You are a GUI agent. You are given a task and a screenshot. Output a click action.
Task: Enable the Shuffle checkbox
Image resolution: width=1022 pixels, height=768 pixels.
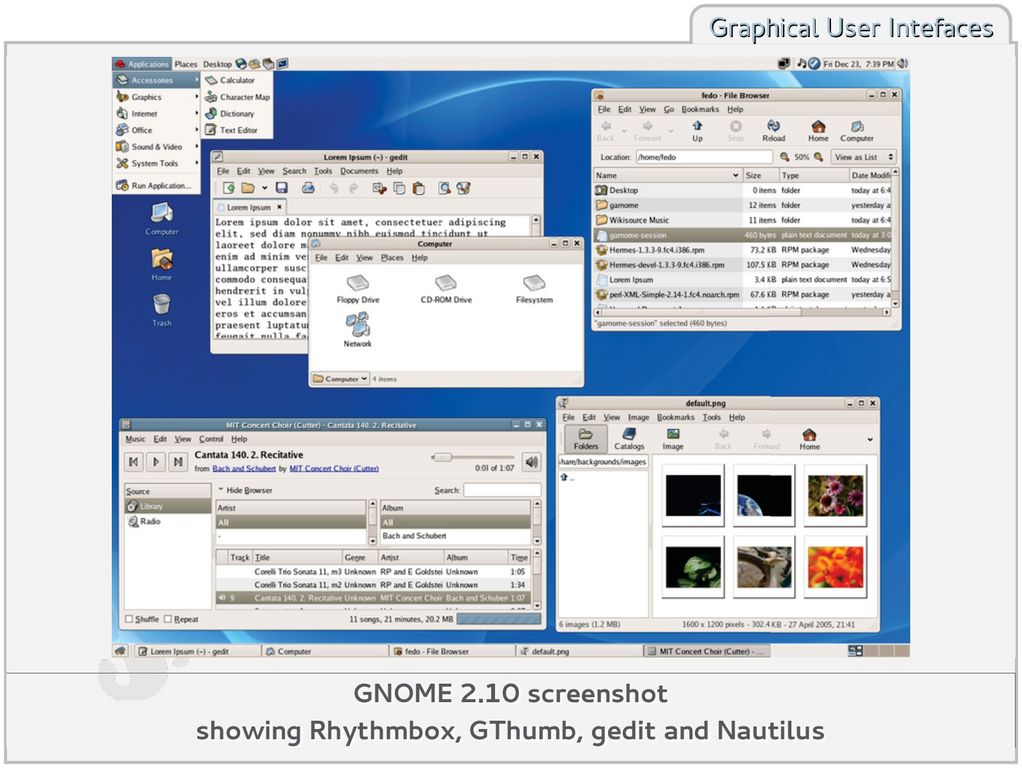(129, 619)
